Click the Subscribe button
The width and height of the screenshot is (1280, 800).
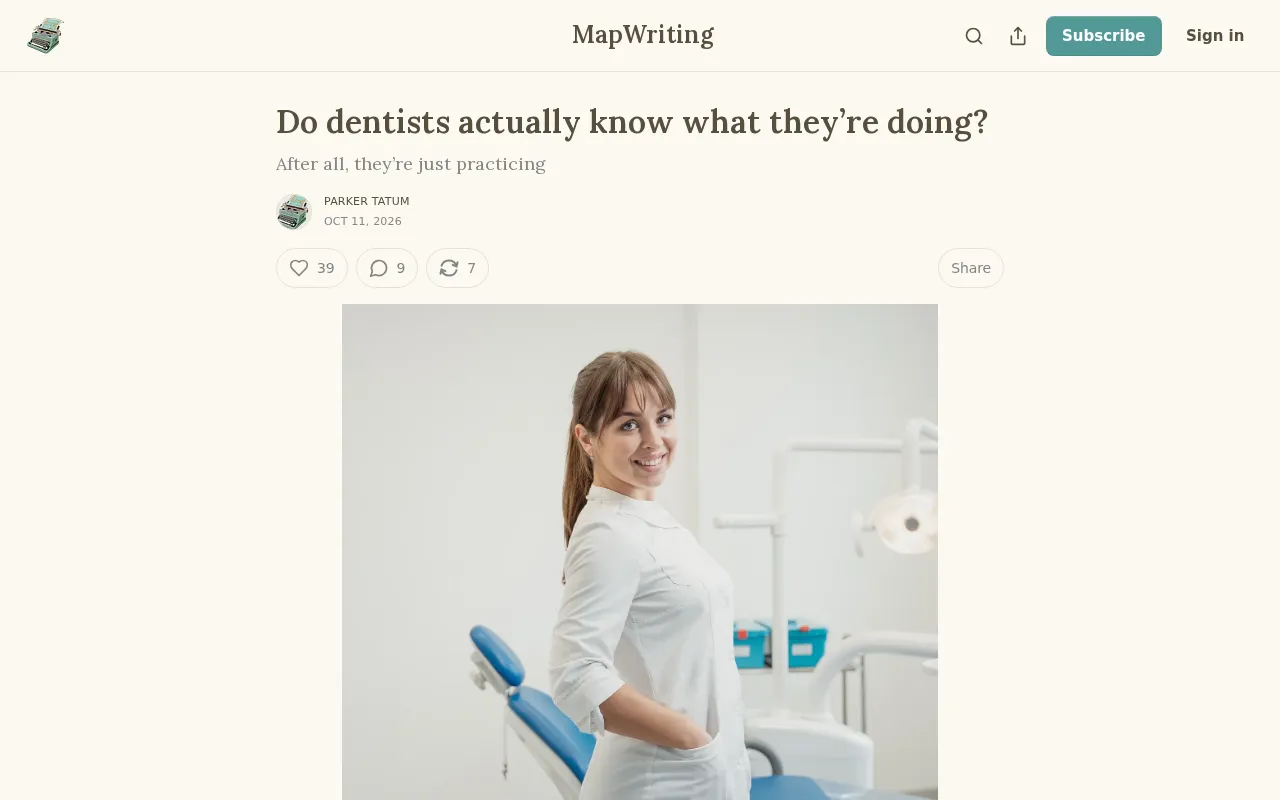click(1104, 36)
